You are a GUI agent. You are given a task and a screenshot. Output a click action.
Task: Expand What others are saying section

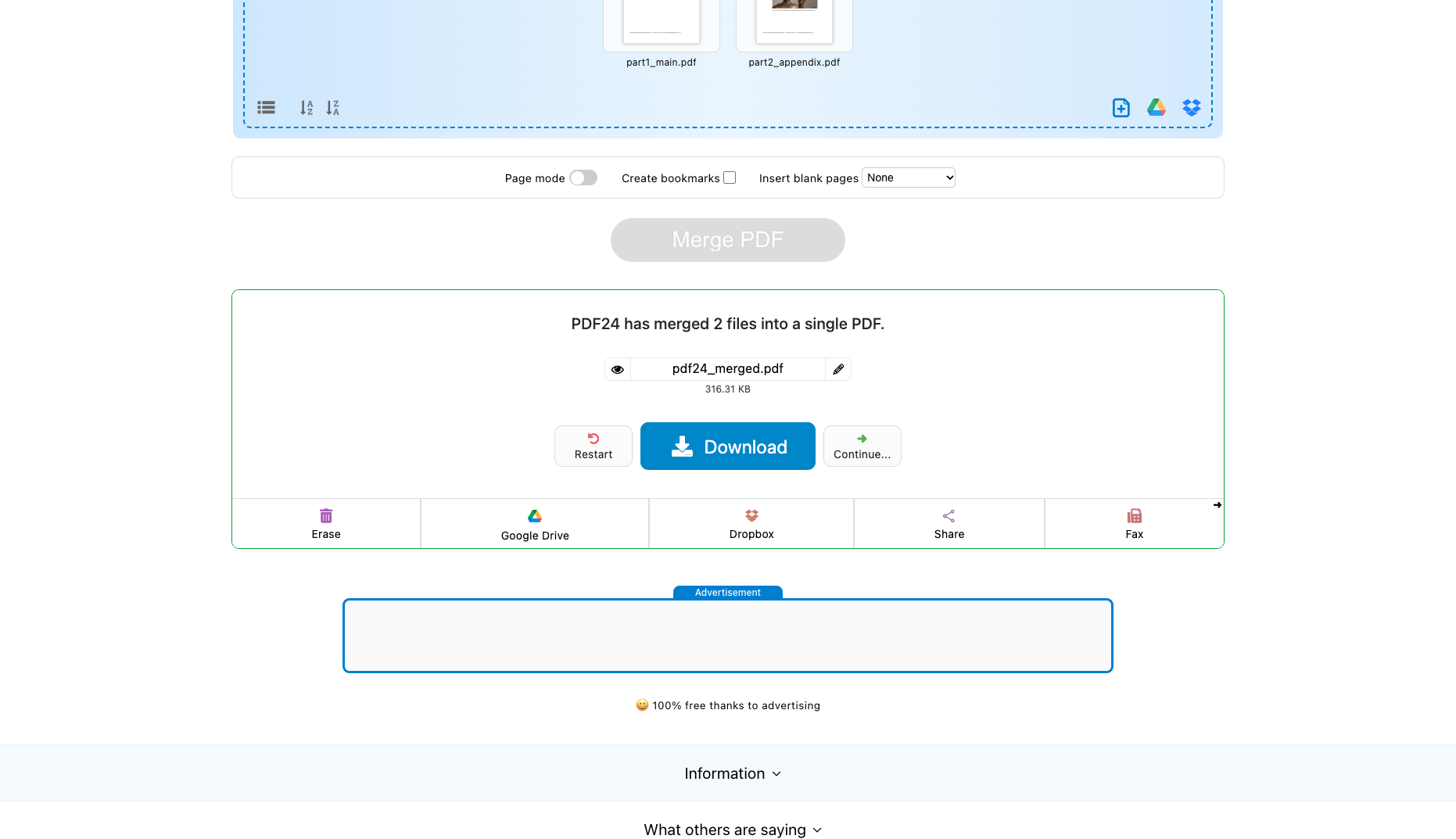coord(733,830)
